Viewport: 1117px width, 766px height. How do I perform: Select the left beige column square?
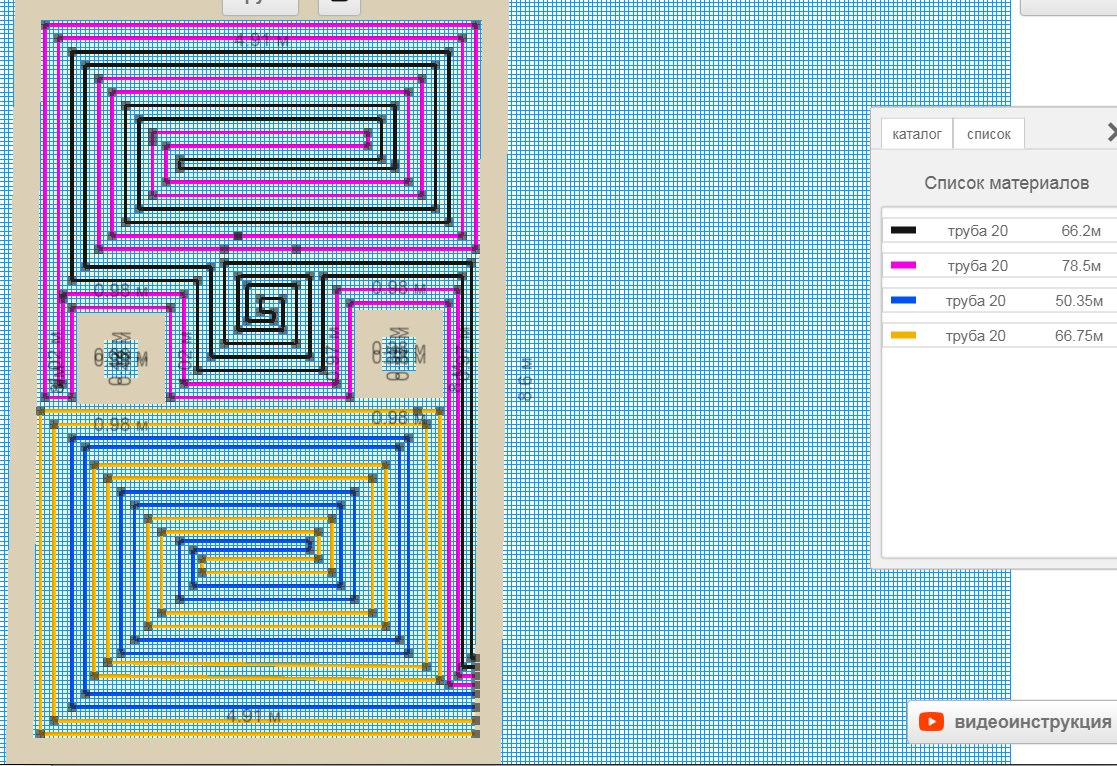[x=121, y=357]
